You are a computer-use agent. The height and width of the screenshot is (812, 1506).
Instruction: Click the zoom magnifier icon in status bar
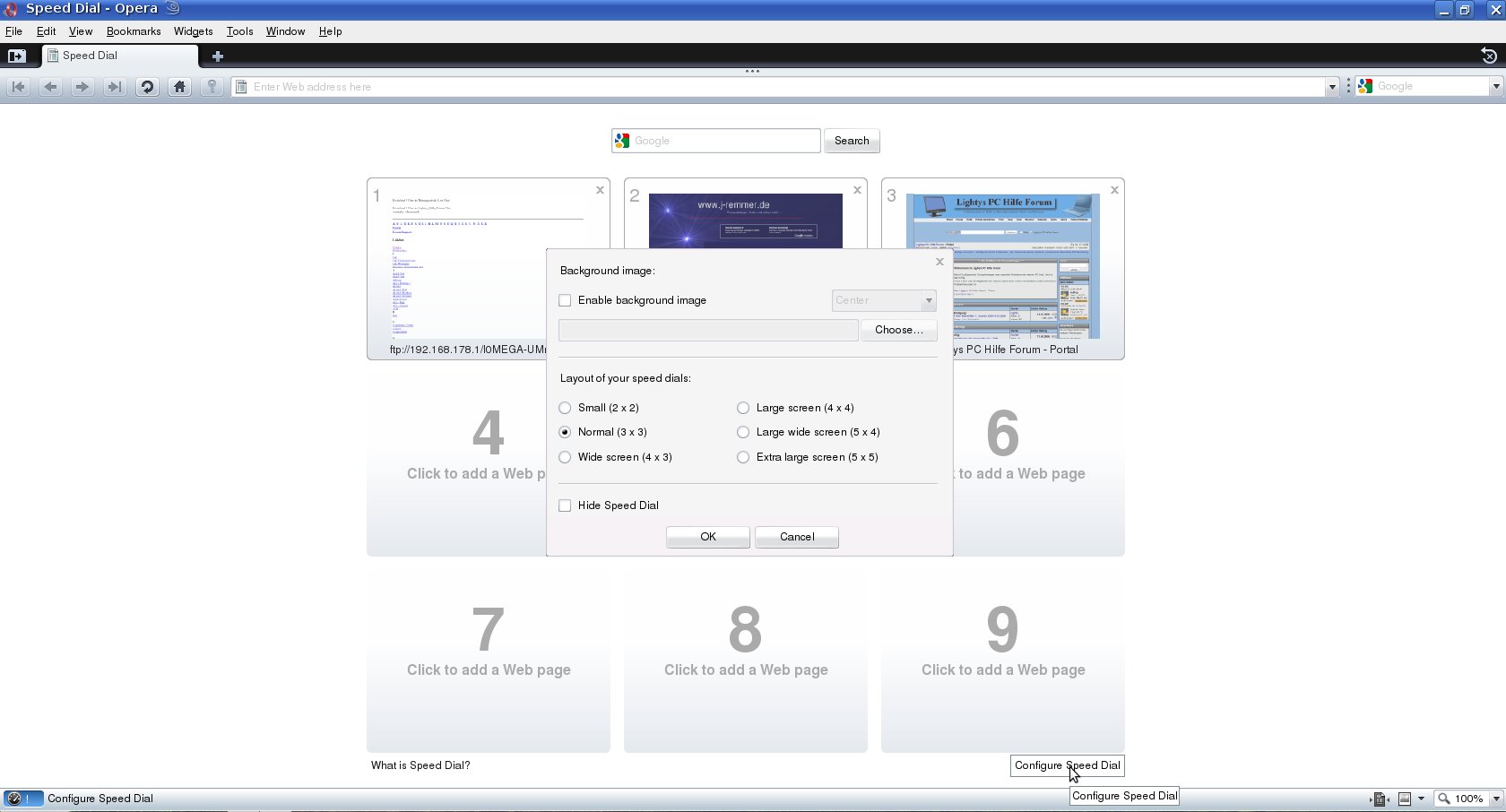pos(1443,799)
